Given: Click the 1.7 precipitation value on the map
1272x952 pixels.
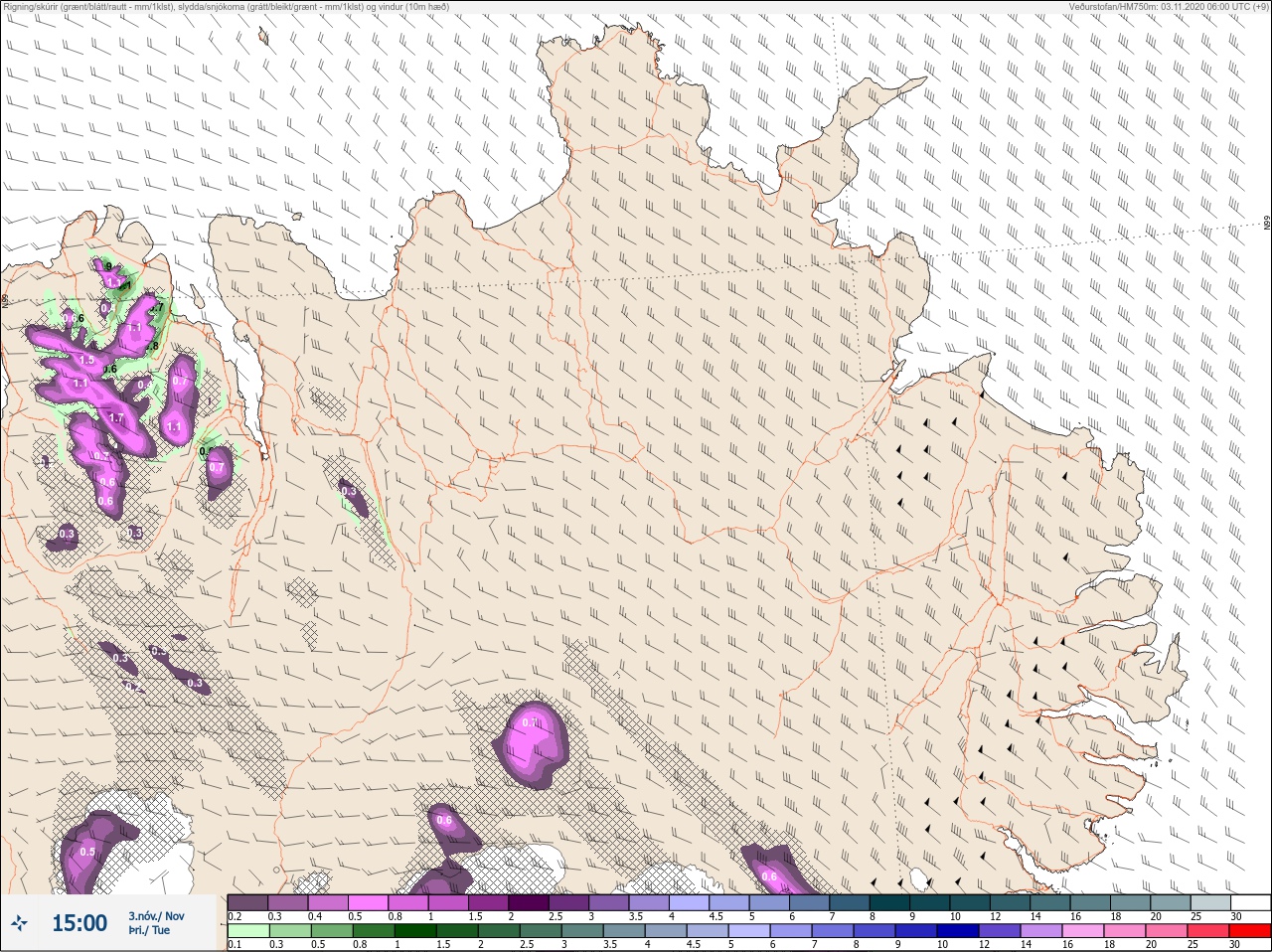Looking at the screenshot, I should pos(116,418).
